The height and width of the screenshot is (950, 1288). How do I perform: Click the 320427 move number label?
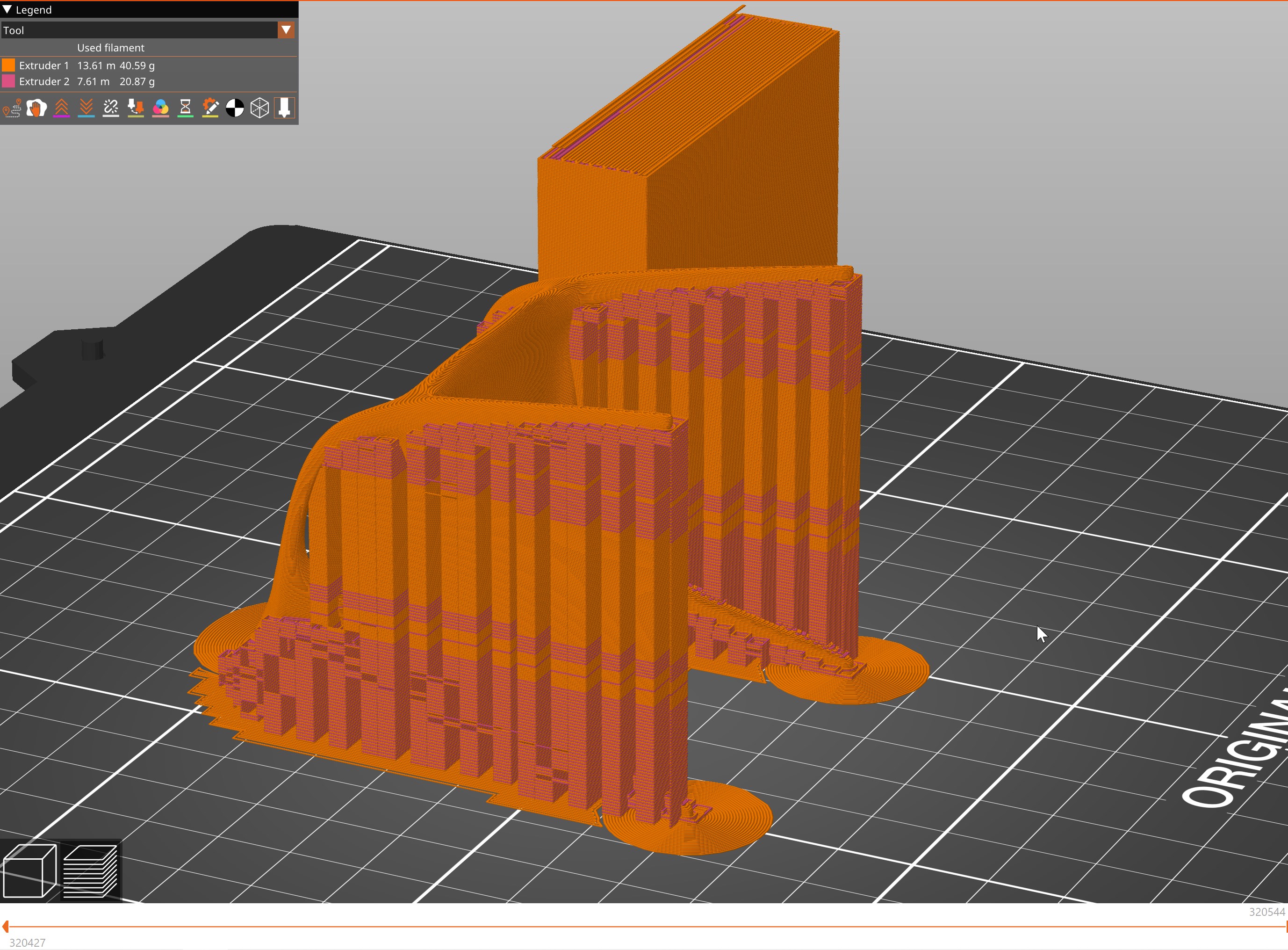tap(28, 943)
